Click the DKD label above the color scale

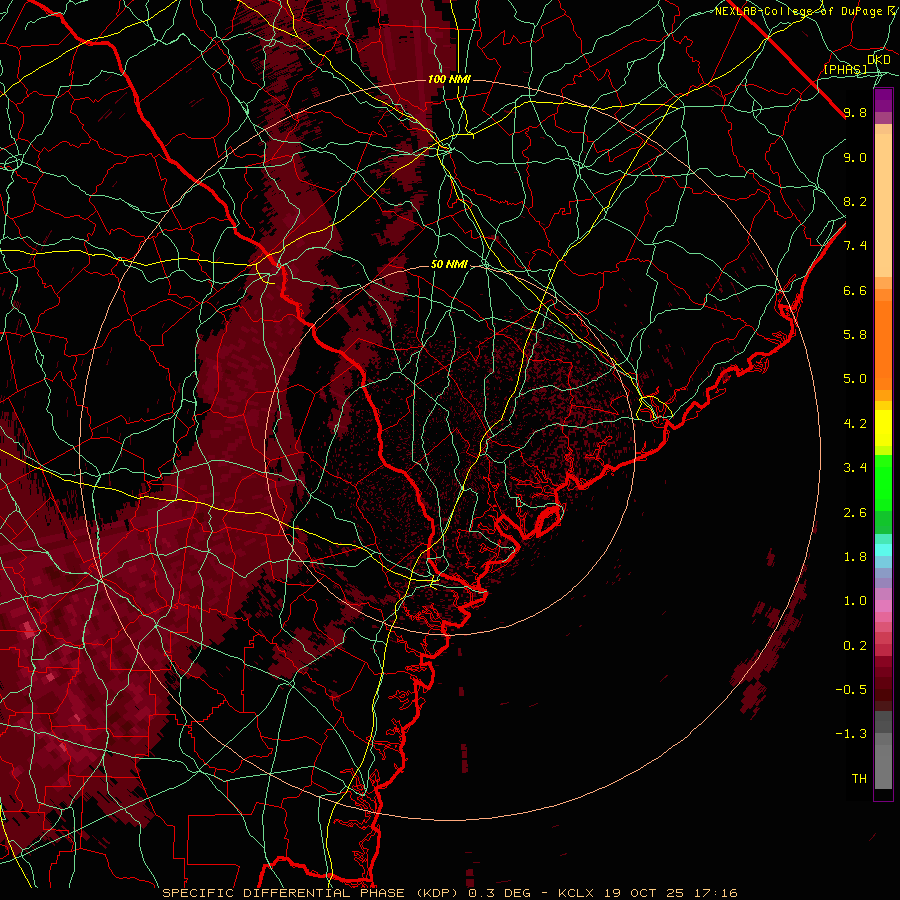pyautogui.click(x=879, y=60)
